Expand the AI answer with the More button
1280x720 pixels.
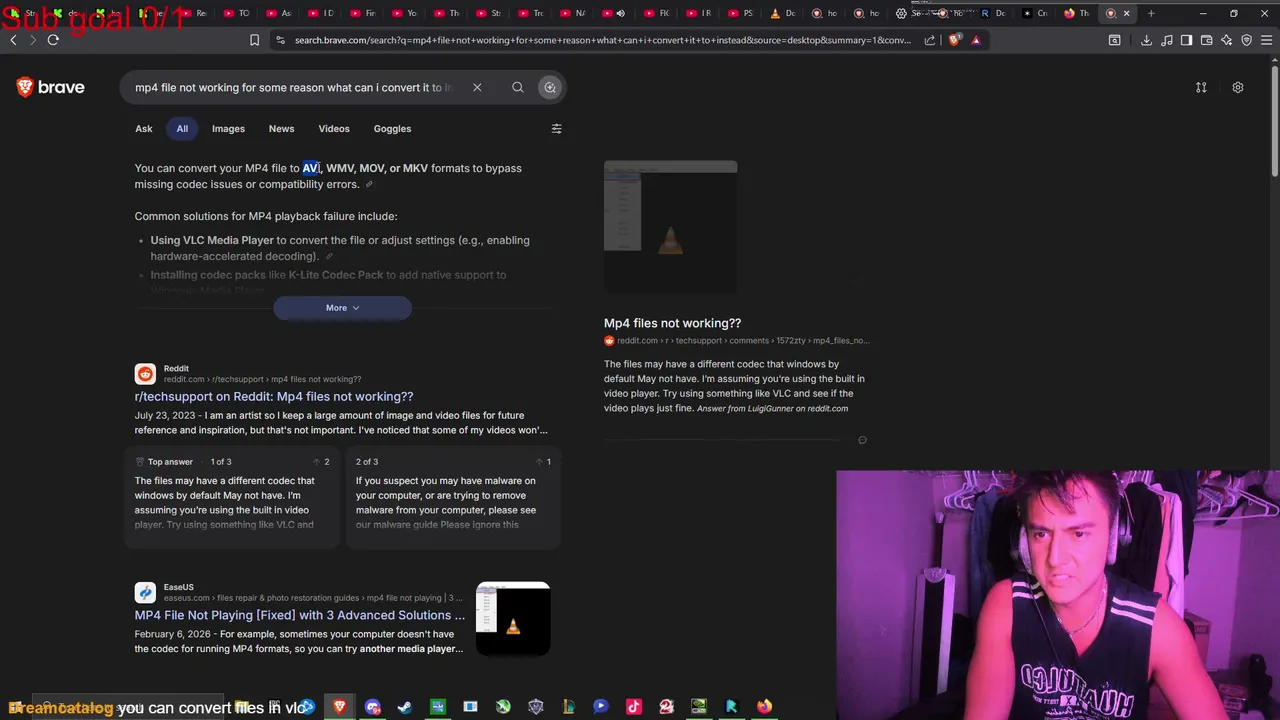point(342,308)
